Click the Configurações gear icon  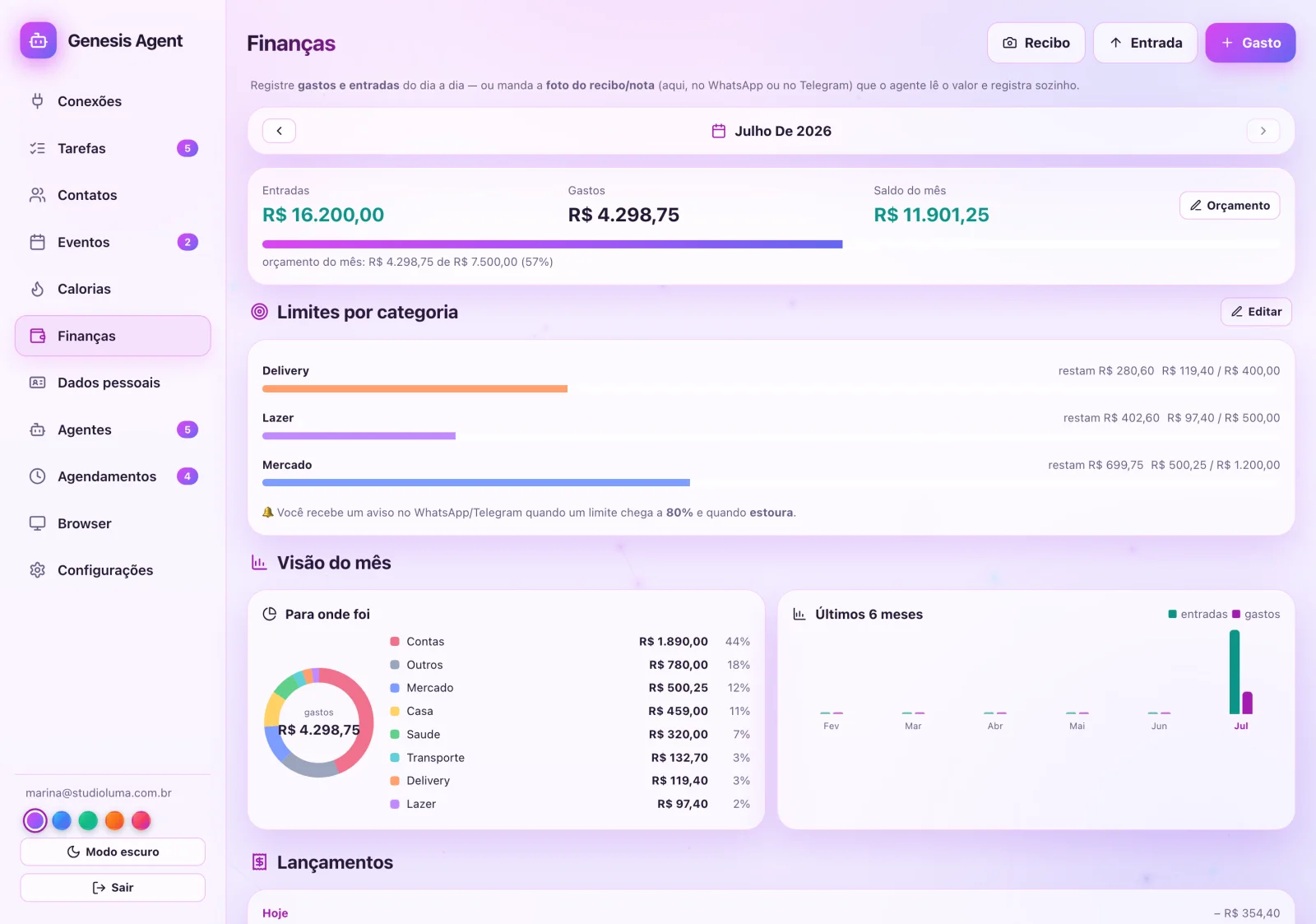click(38, 570)
